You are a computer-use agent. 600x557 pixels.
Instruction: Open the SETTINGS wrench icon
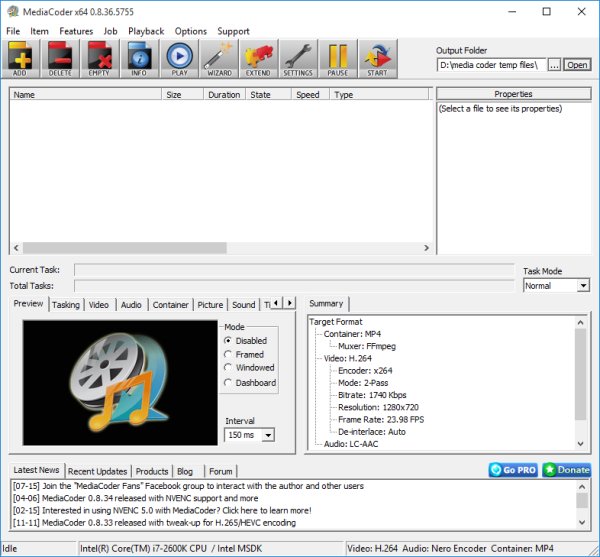pyautogui.click(x=298, y=59)
